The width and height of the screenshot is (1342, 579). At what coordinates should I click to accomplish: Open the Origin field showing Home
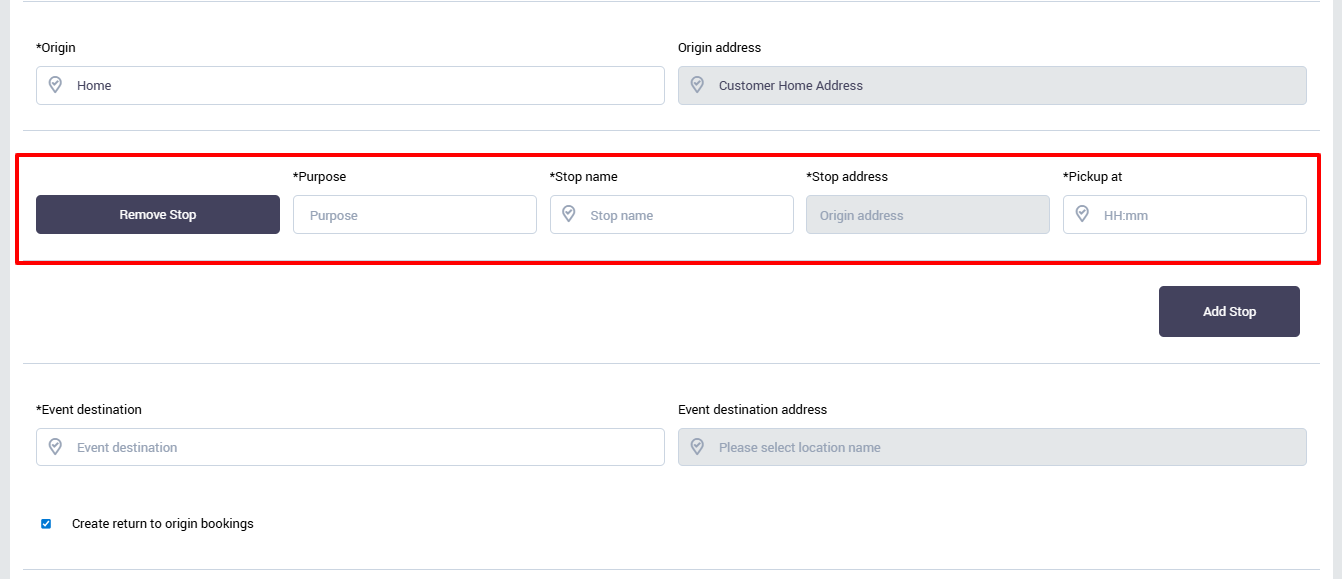pos(350,86)
